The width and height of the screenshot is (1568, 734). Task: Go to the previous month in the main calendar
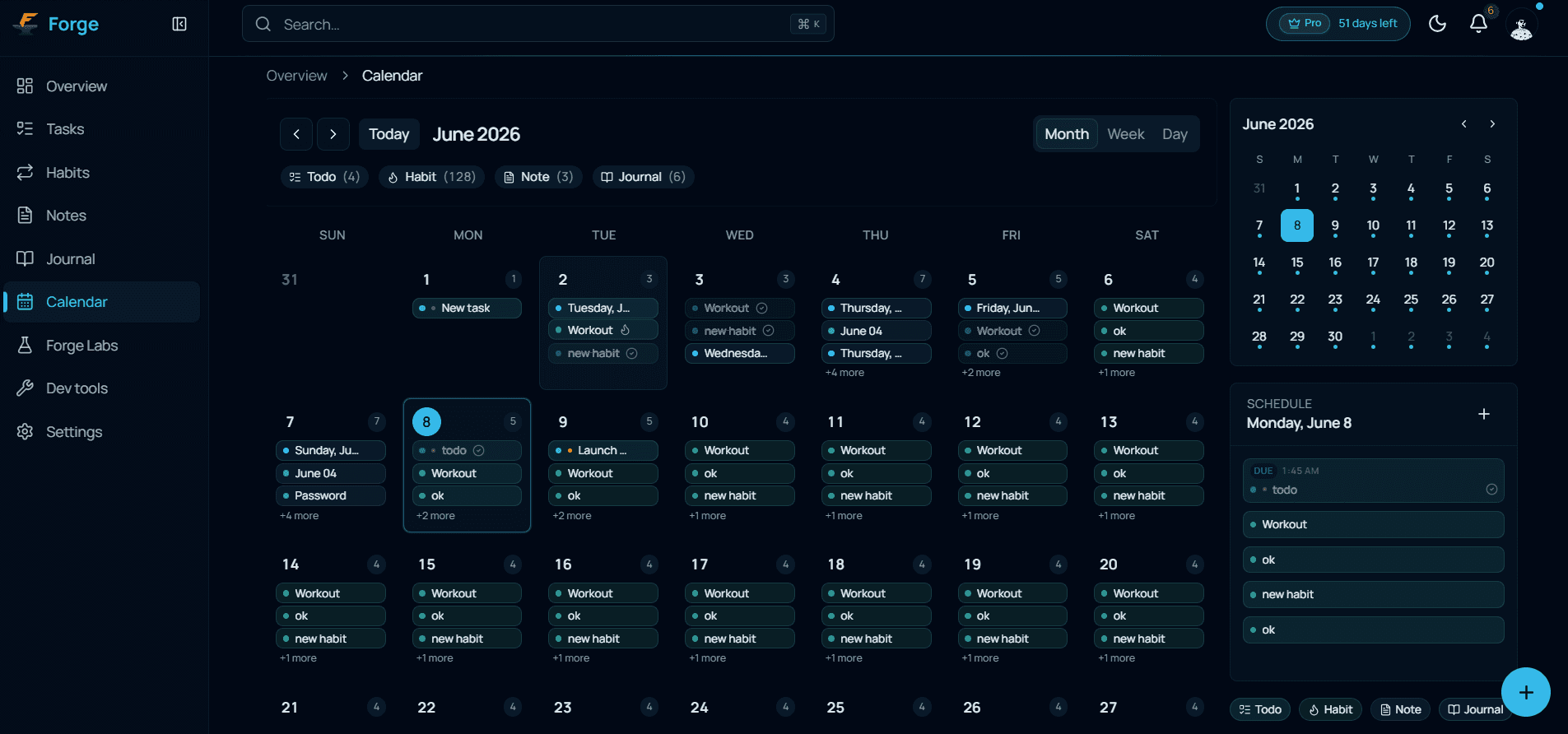[296, 134]
